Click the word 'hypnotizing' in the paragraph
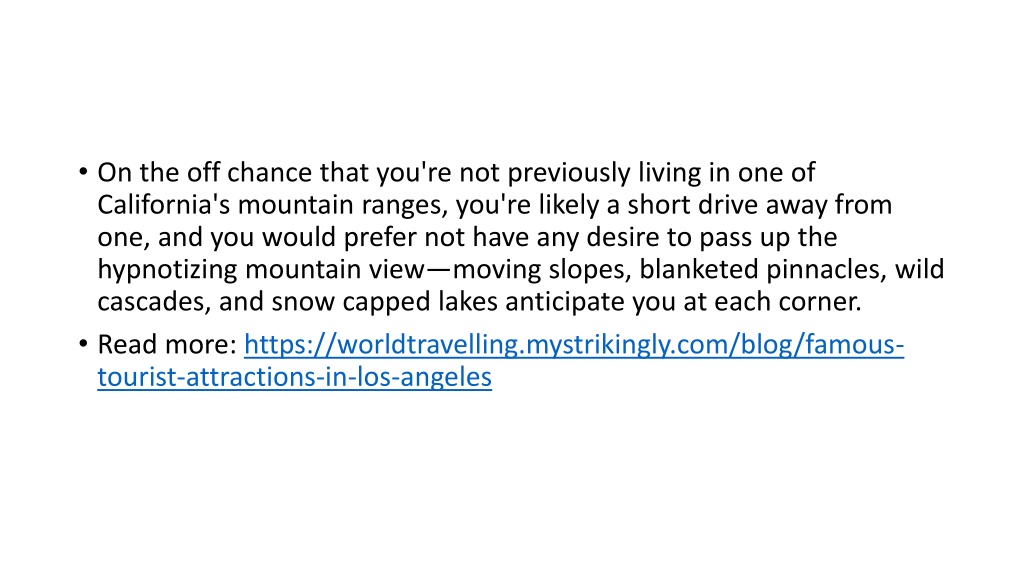 pos(167,270)
